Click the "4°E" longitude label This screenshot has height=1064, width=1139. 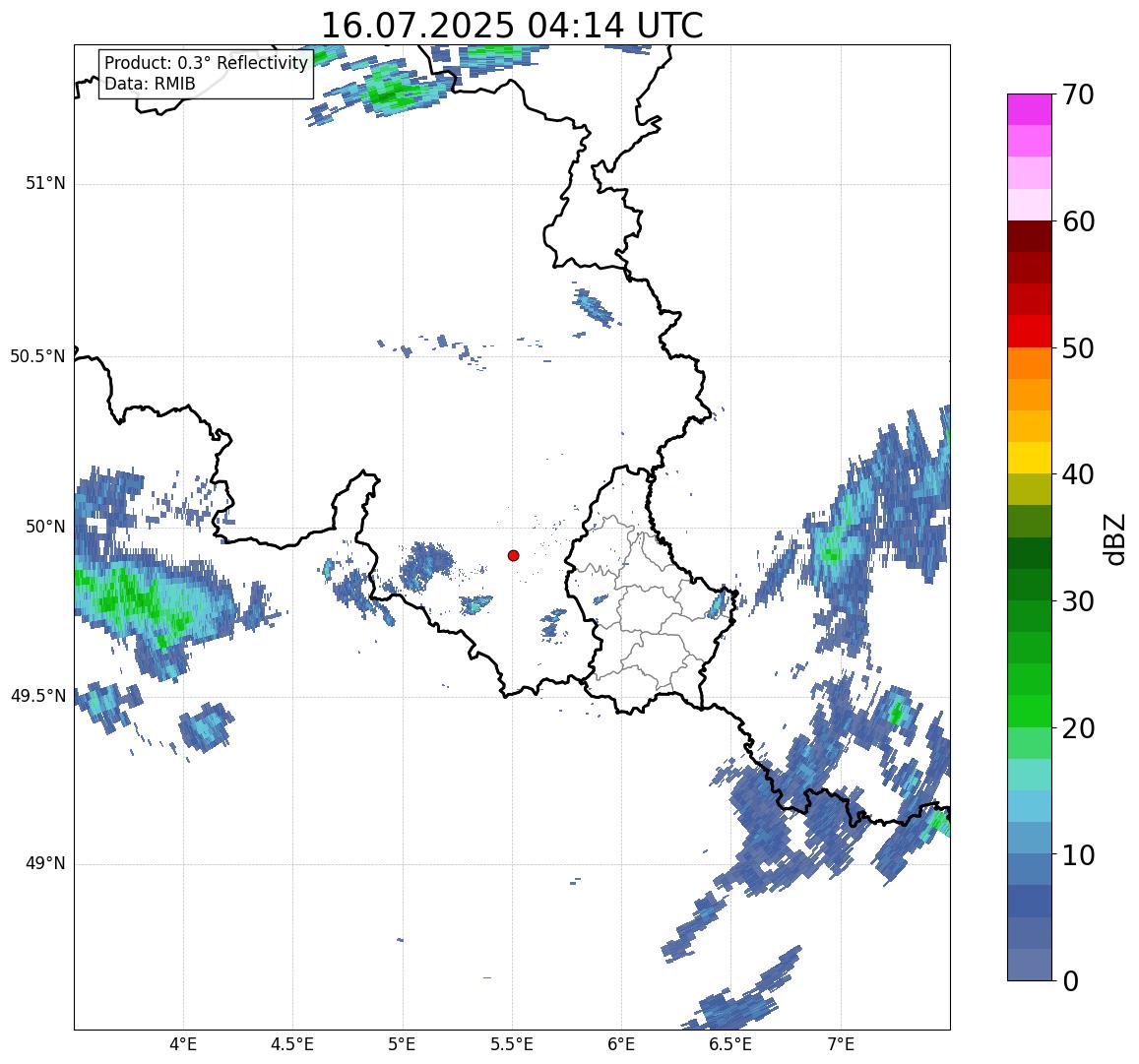183,1044
